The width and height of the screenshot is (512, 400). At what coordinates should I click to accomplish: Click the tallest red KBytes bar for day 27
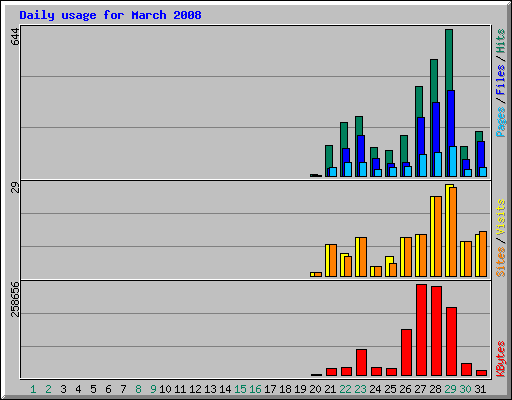421,330
